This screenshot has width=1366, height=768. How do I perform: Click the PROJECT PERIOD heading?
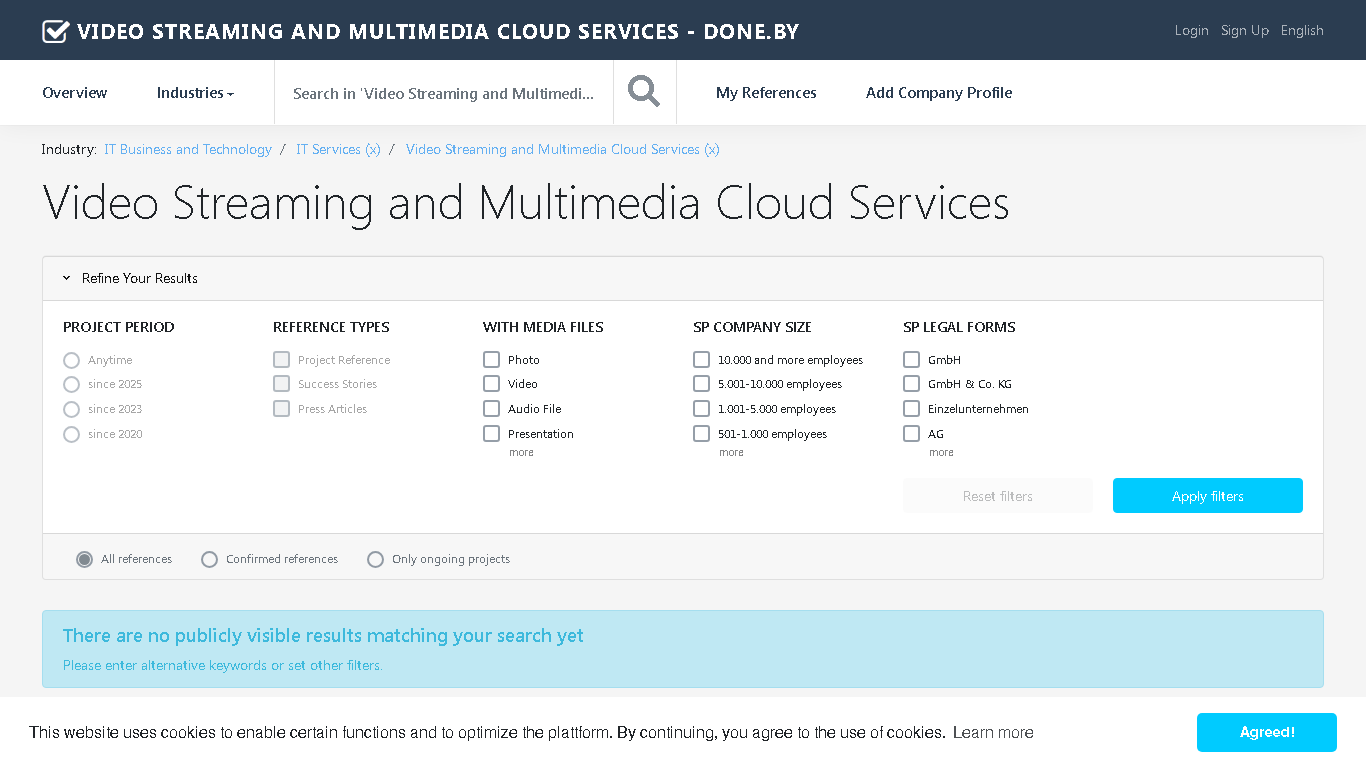click(x=119, y=327)
